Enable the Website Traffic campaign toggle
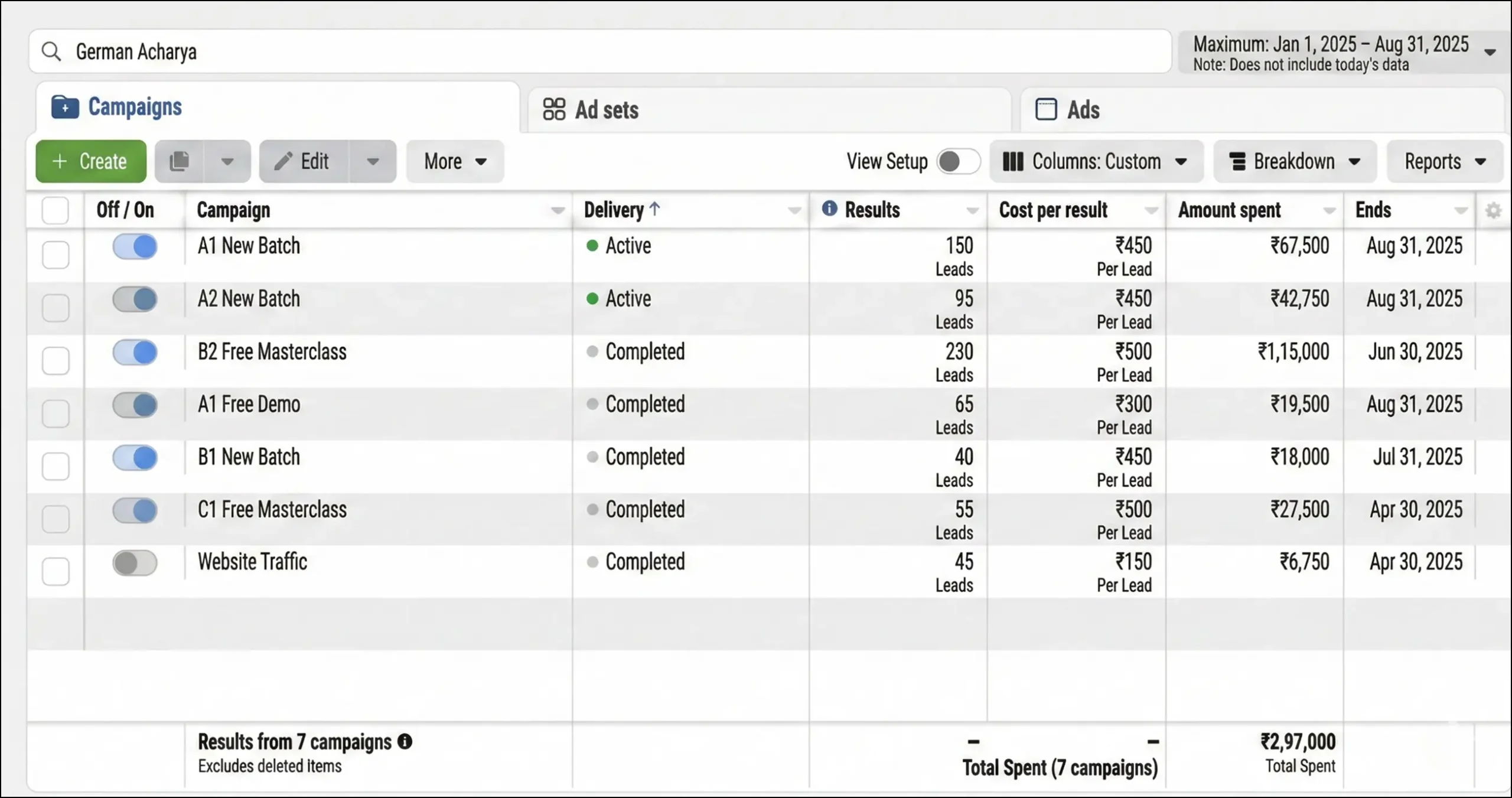1512x798 pixels. pyautogui.click(x=135, y=563)
